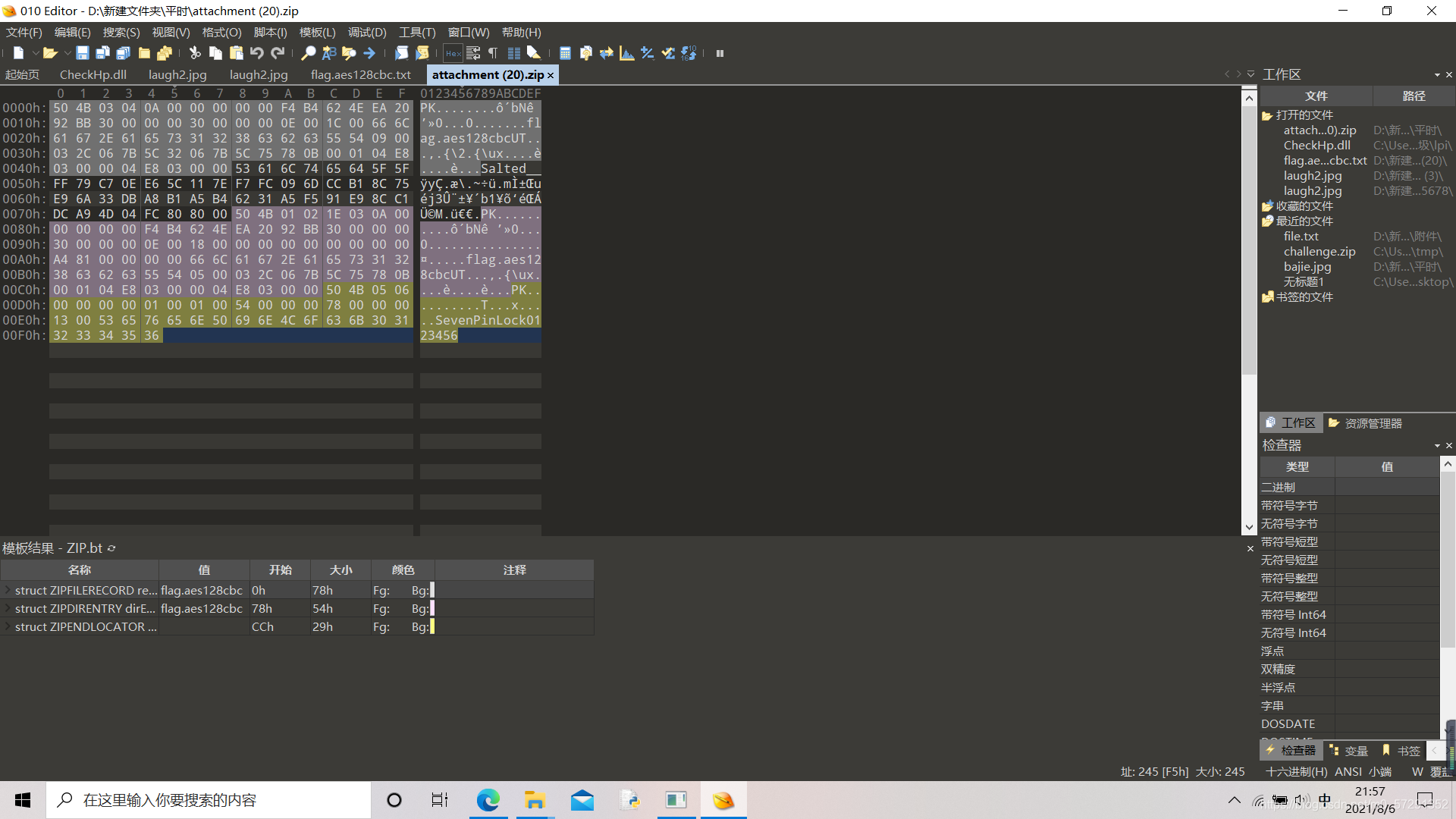This screenshot has width=1456, height=819.
Task: Click the Save file toolbar icon
Action: 82,53
